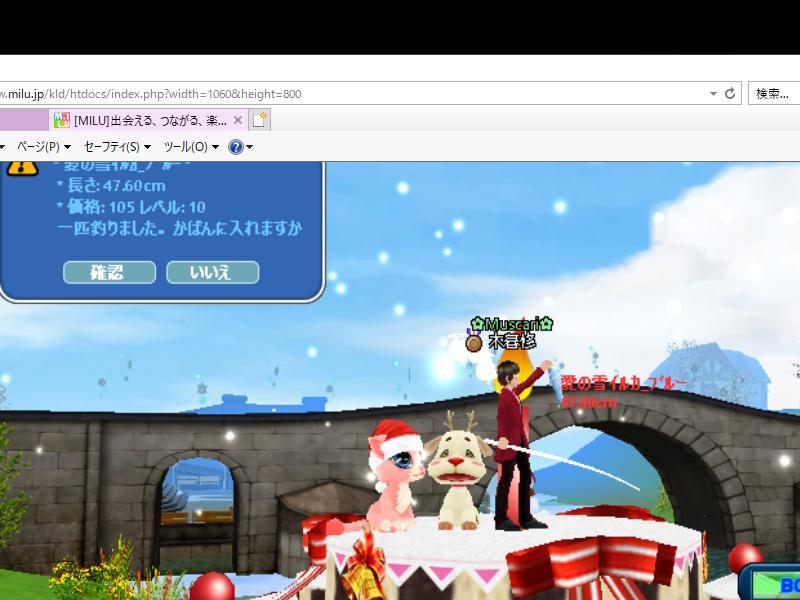
Task: Open the address bar history dropdown
Action: tap(713, 93)
